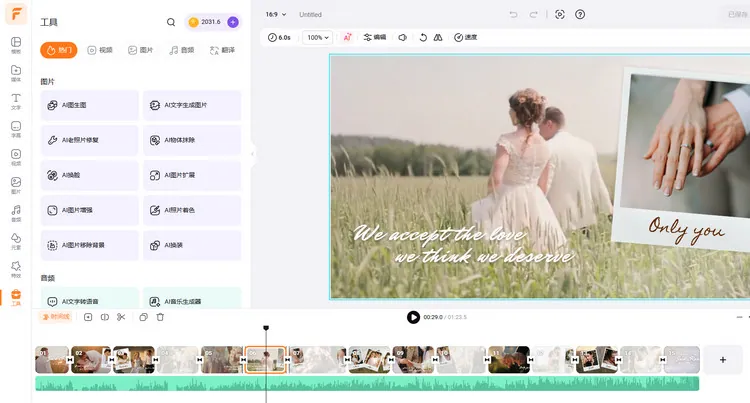Click the undo arrow icon
Viewport: 750px width, 403px height.
(513, 14)
